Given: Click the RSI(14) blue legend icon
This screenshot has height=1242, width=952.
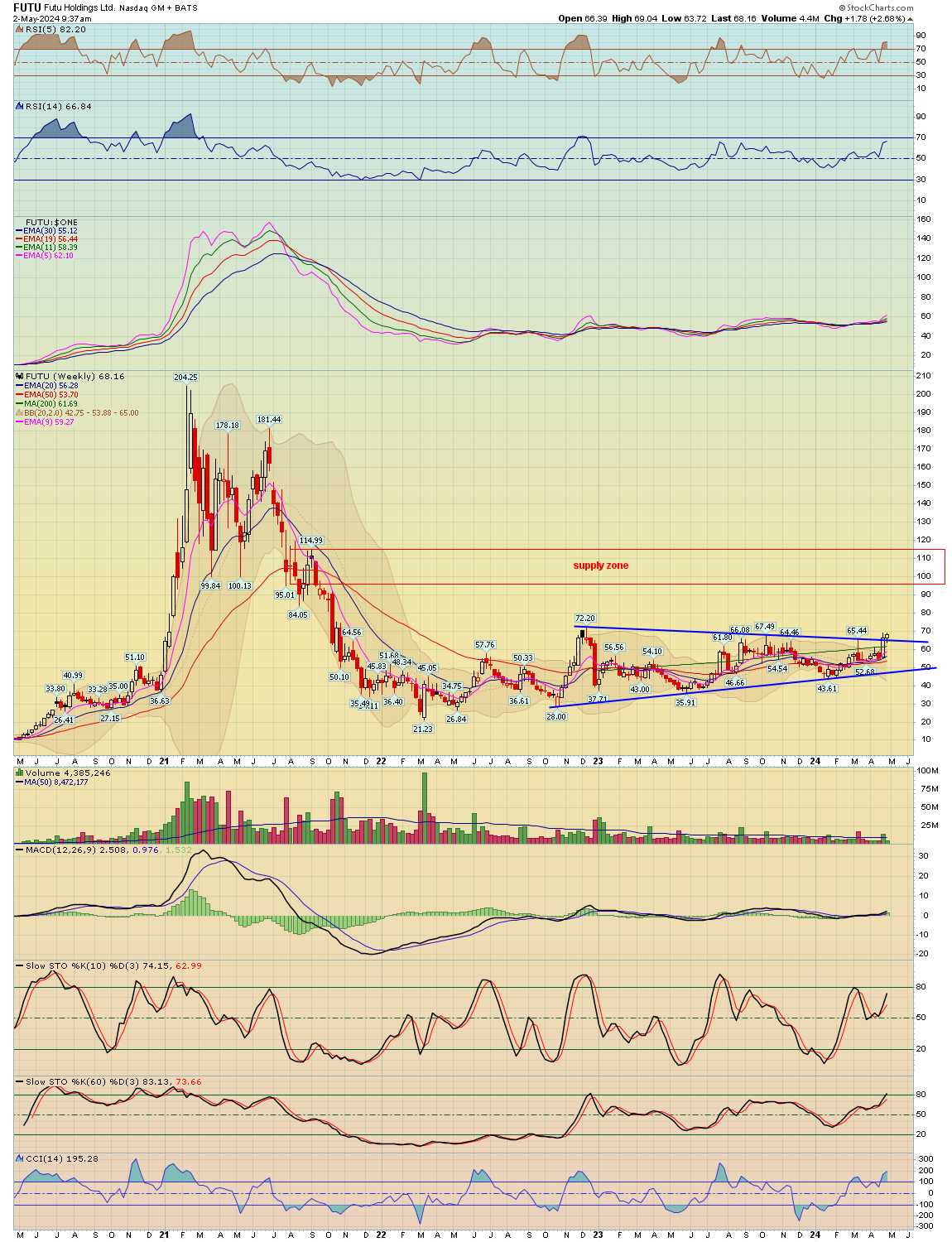Looking at the screenshot, I should point(20,107).
